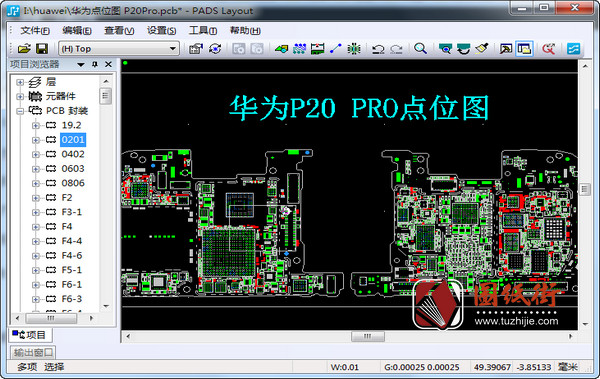Expand the 0201 footprint node
Screen dimensions: 600x379
(x=36, y=140)
